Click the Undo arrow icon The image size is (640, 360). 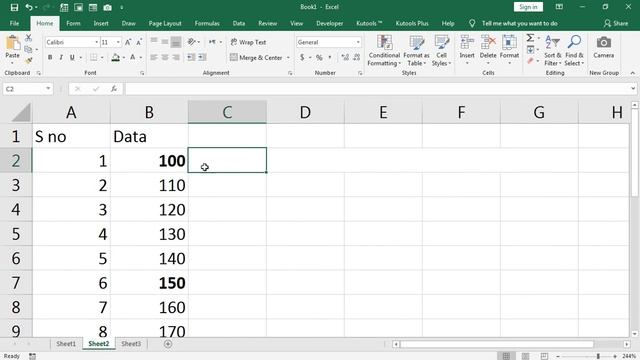(x=29, y=7)
